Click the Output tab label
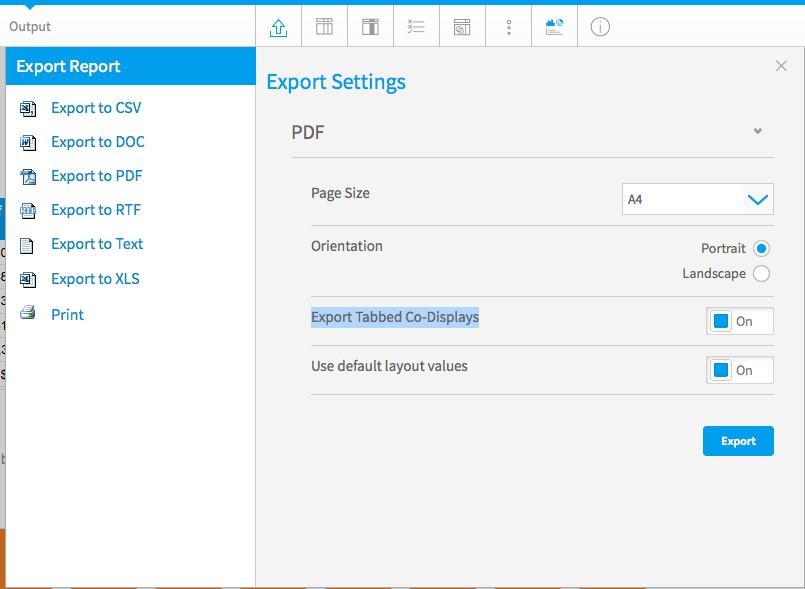The width and height of the screenshot is (805, 589). tap(30, 26)
